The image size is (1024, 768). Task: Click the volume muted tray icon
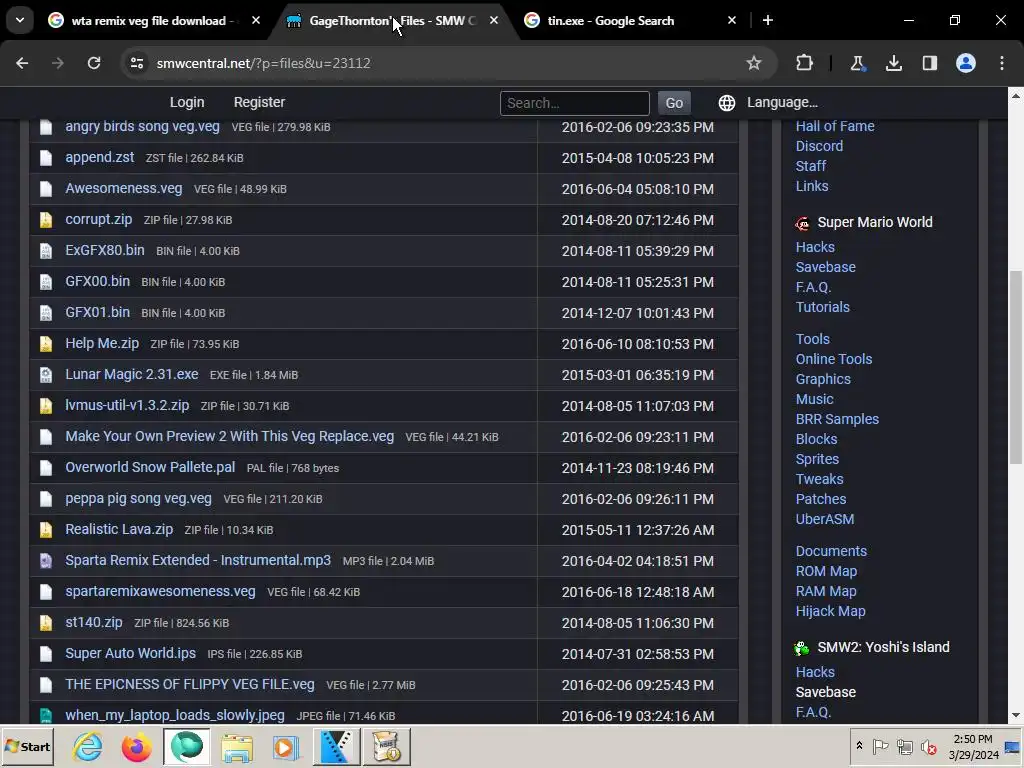tap(928, 746)
